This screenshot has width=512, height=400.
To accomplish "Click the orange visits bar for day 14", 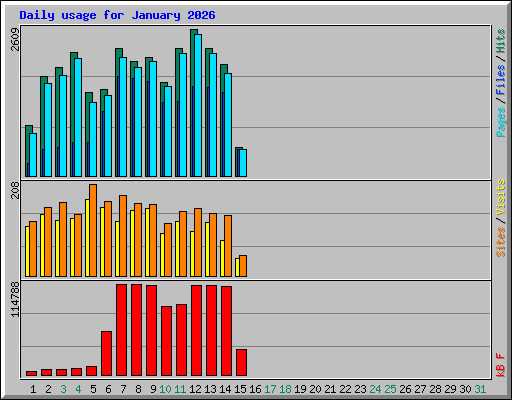I will click(x=228, y=246).
